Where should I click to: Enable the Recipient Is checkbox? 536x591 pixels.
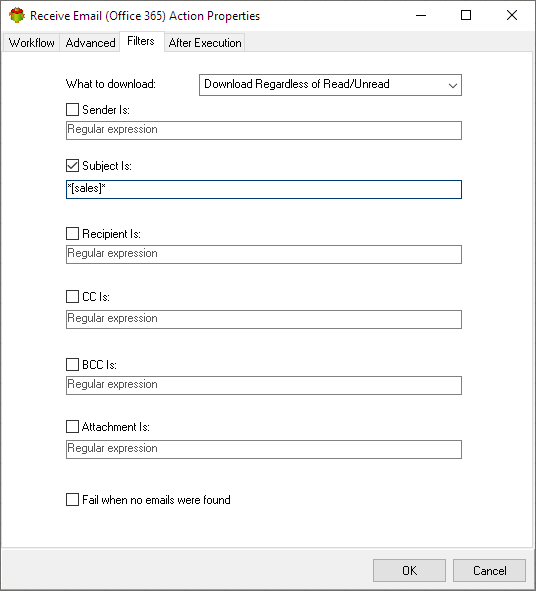[x=72, y=234]
